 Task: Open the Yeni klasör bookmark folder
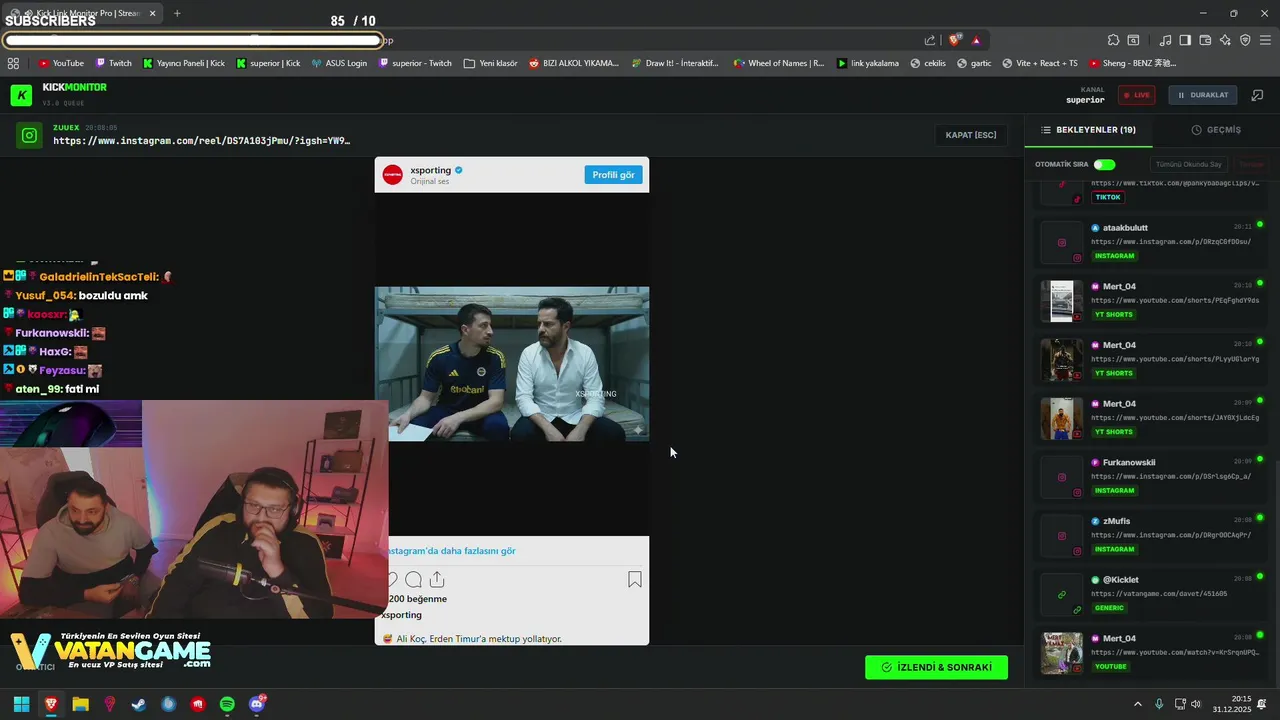click(490, 63)
